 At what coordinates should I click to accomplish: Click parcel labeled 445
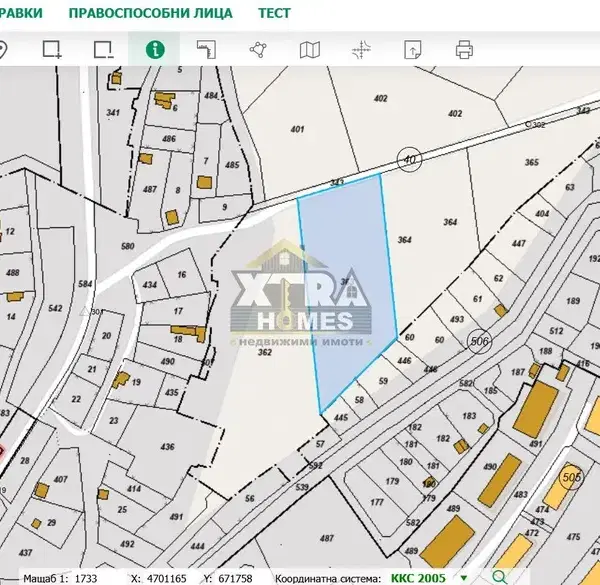[x=341, y=417]
